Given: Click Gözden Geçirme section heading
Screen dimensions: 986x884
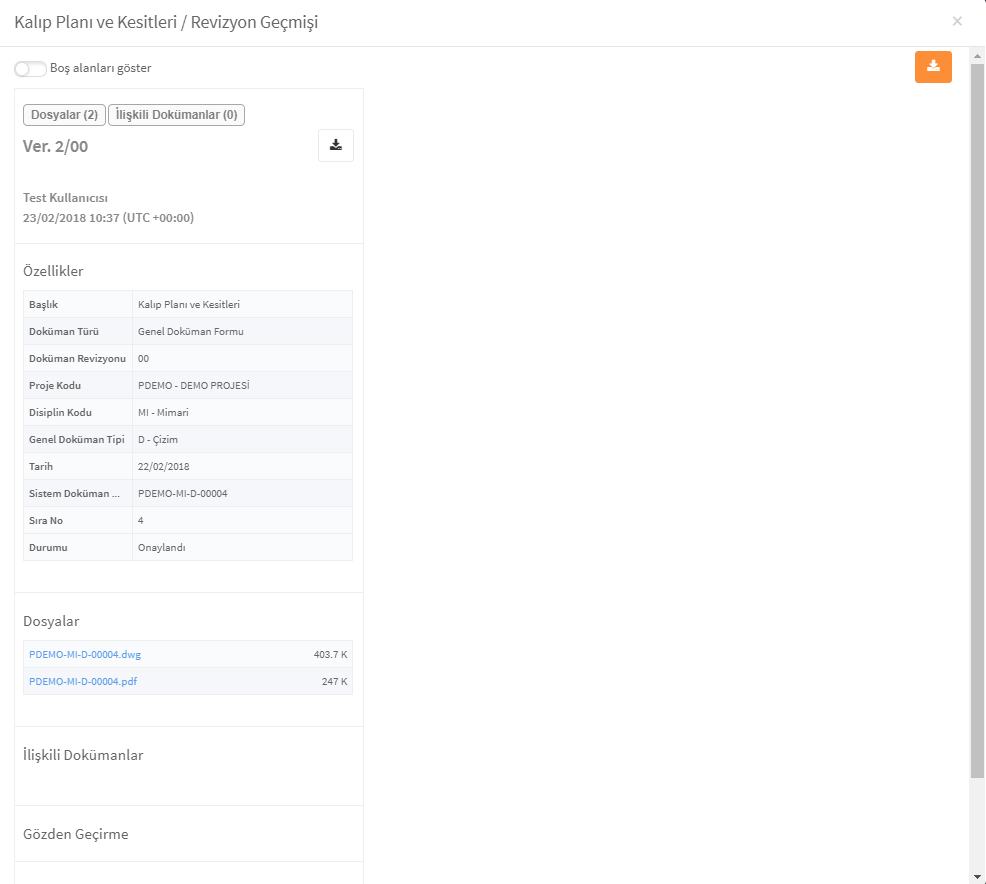Looking at the screenshot, I should (75, 834).
